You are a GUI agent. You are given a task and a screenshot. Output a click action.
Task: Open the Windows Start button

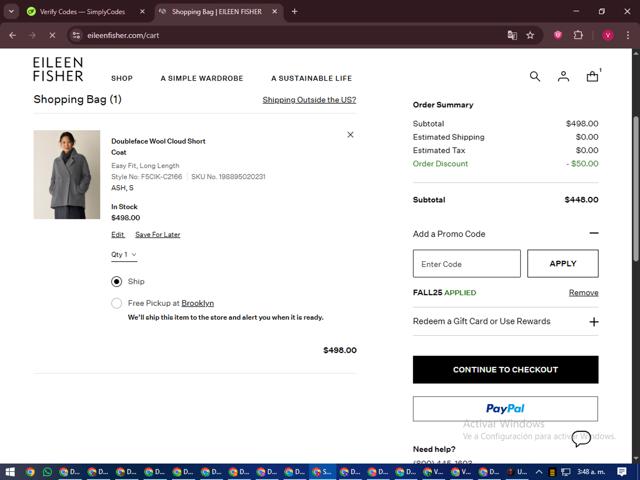pos(10,472)
